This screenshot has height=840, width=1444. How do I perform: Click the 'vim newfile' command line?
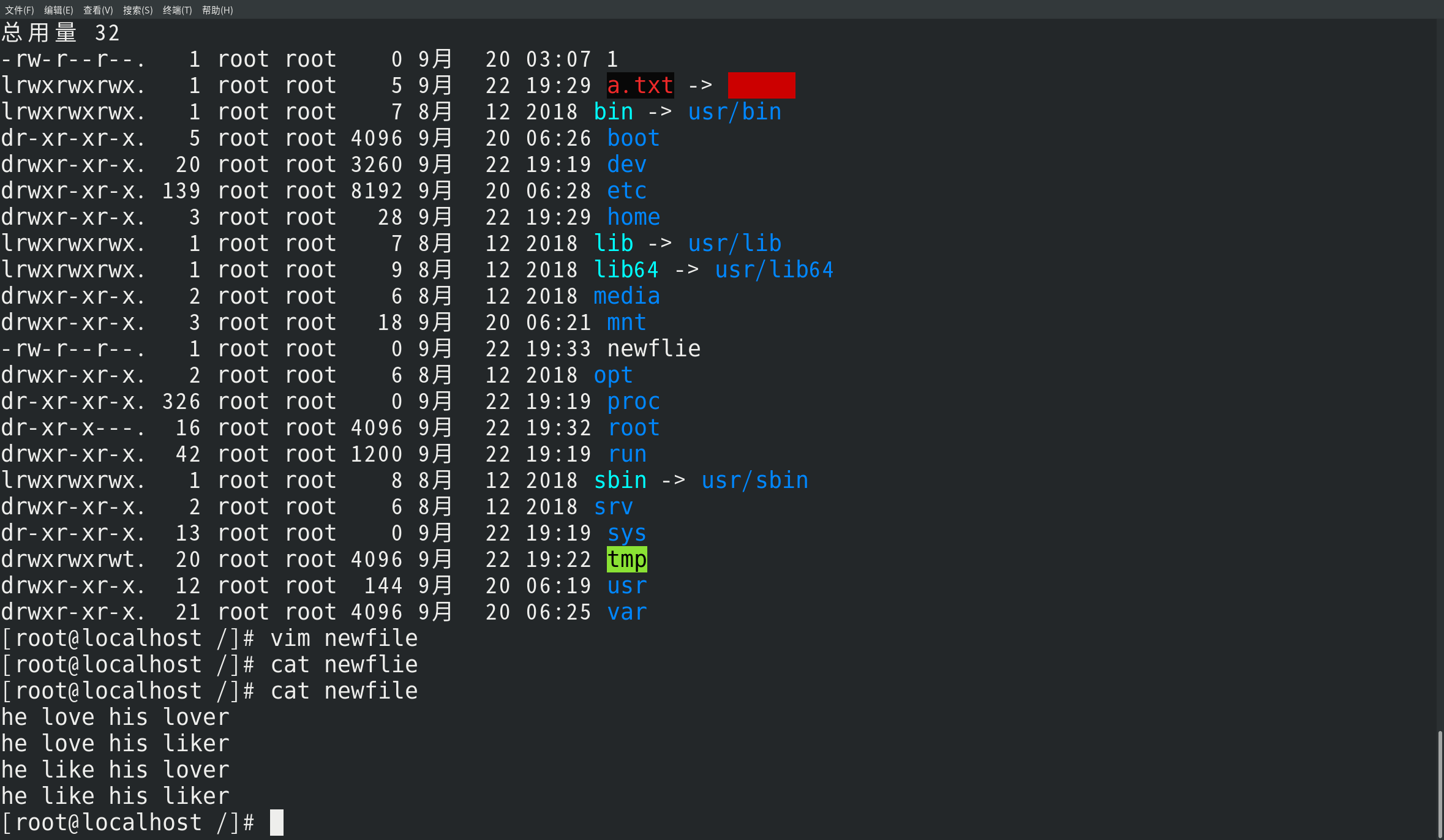tap(344, 638)
